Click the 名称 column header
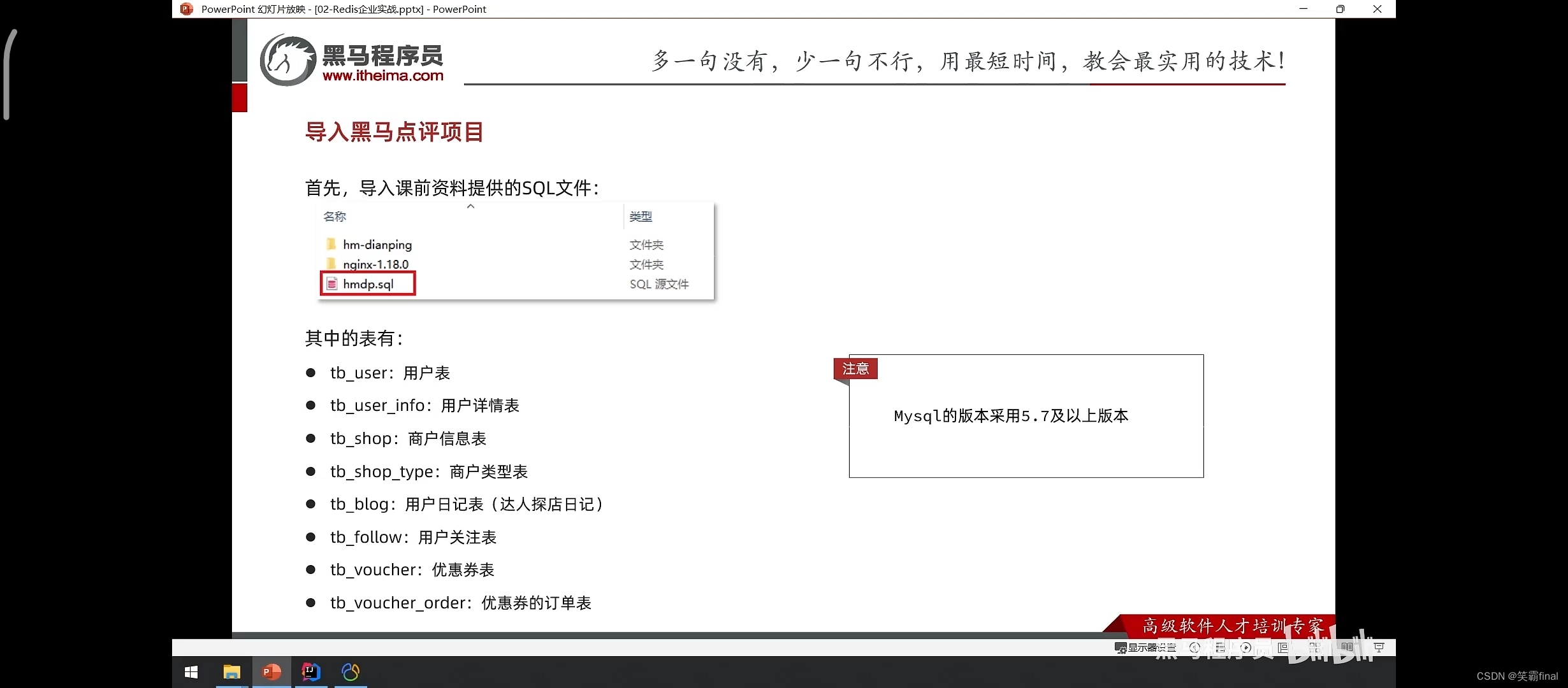This screenshot has height=688, width=1568. coord(335,217)
